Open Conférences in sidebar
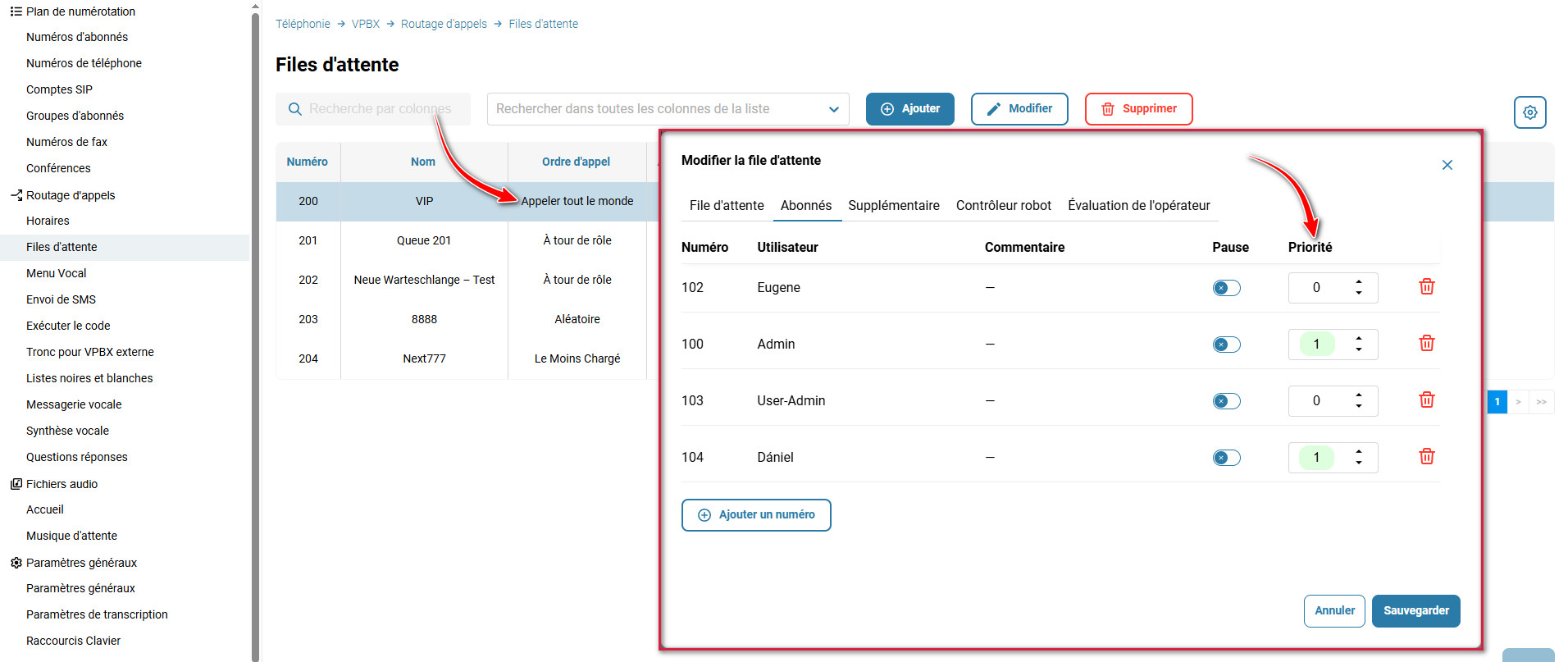 point(58,168)
